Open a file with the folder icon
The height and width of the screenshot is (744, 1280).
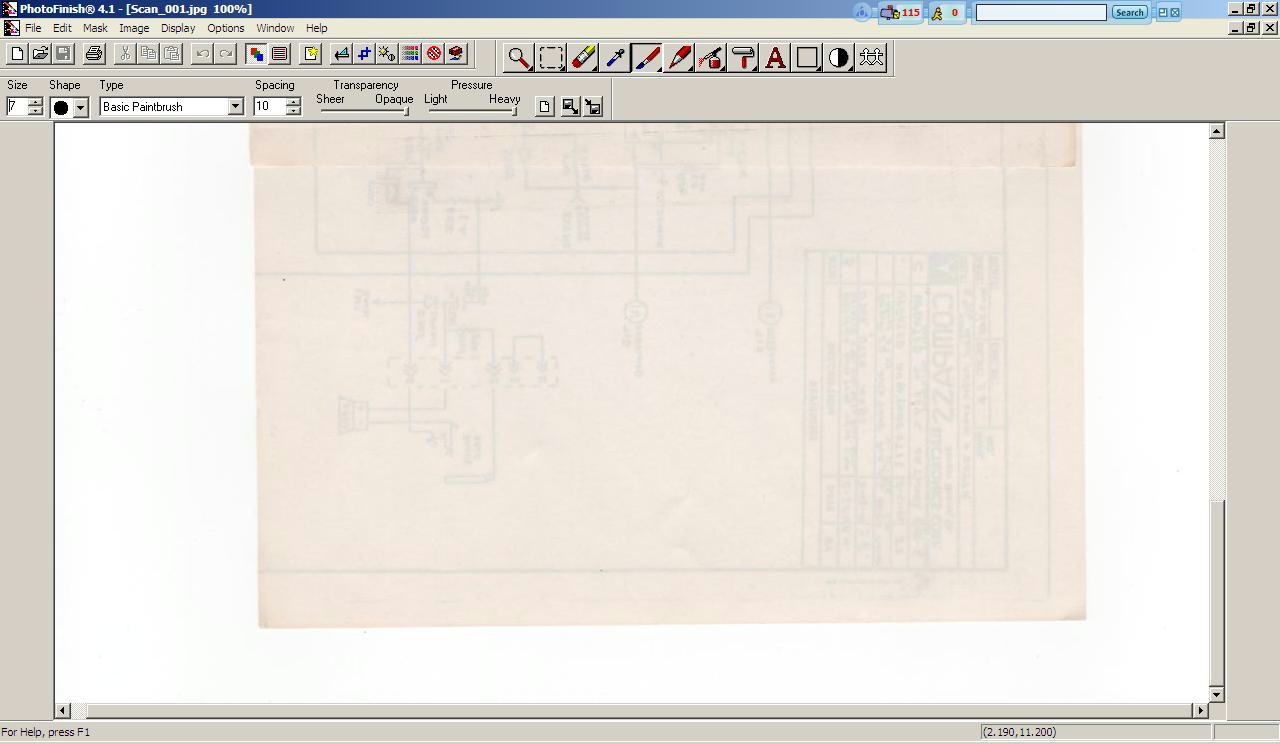point(40,53)
